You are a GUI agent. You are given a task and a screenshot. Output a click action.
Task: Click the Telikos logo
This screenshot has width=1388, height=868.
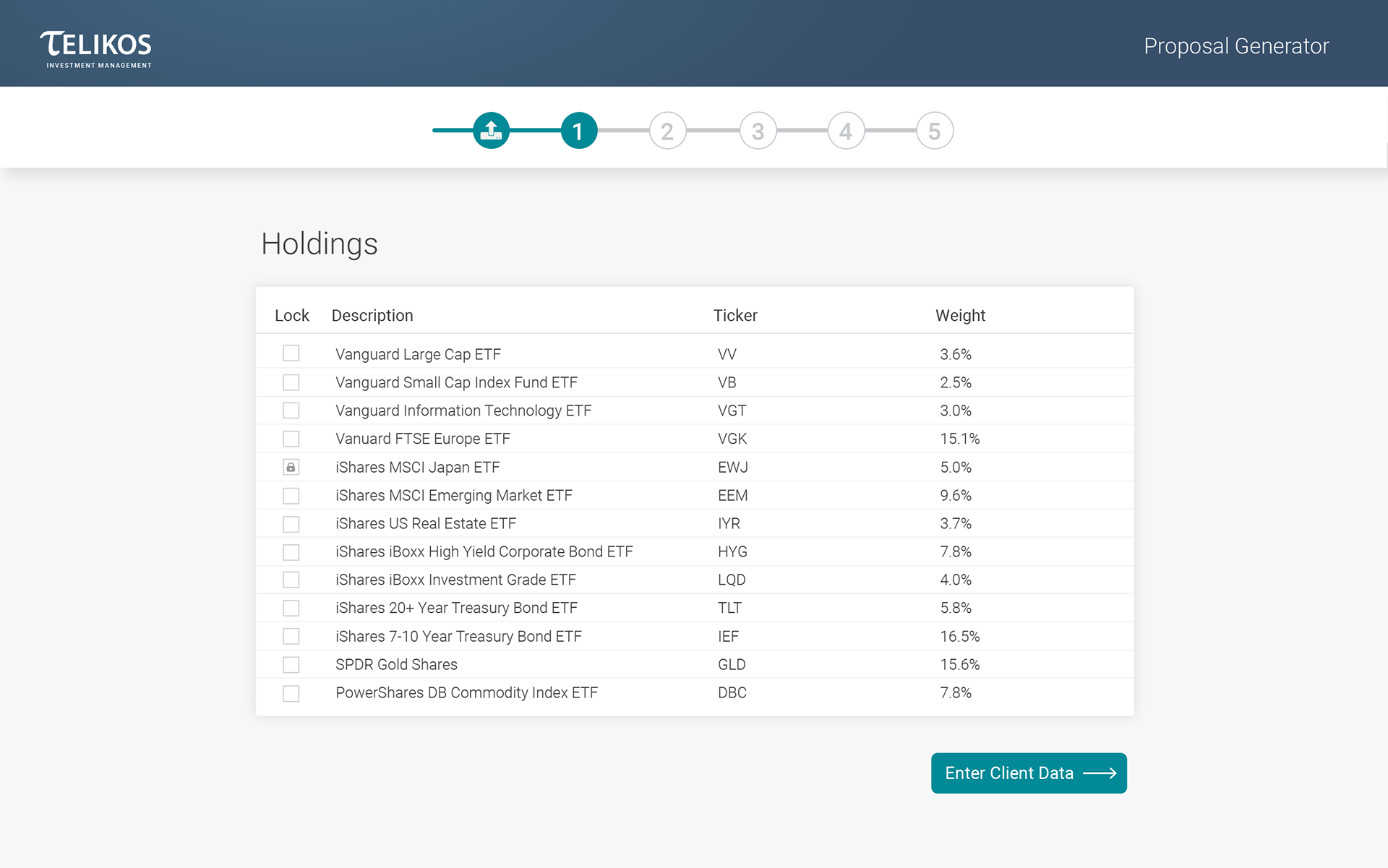(x=96, y=48)
